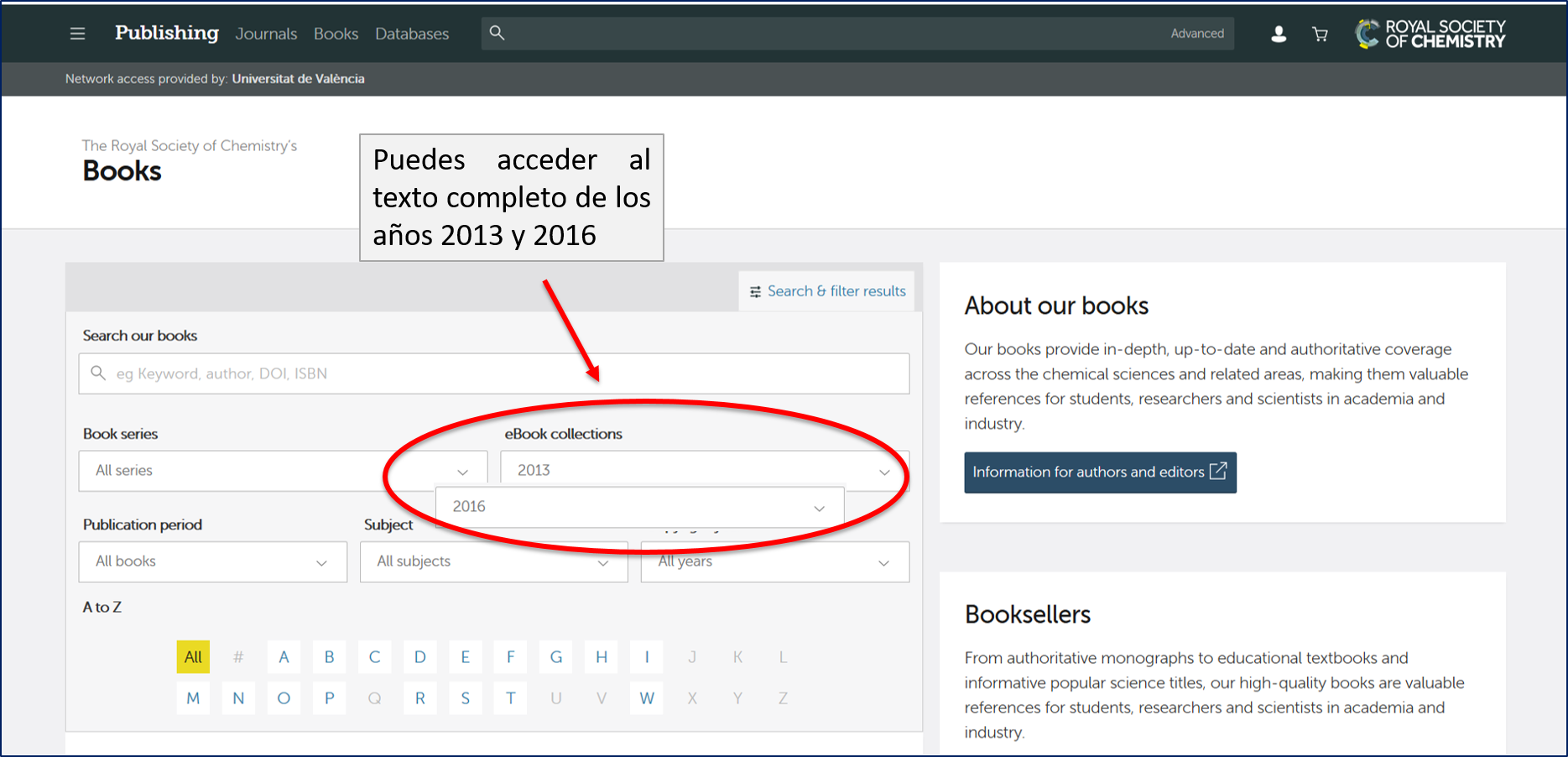Image resolution: width=1568 pixels, height=757 pixels.
Task: Open the 2016 collection dropdown
Action: point(639,507)
